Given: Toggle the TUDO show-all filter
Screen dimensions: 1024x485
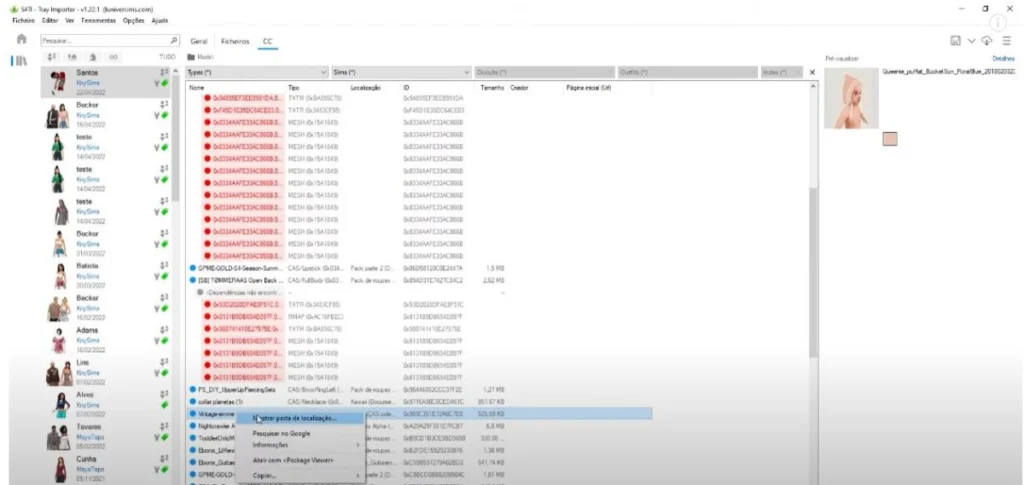Looking at the screenshot, I should pyautogui.click(x=167, y=57).
